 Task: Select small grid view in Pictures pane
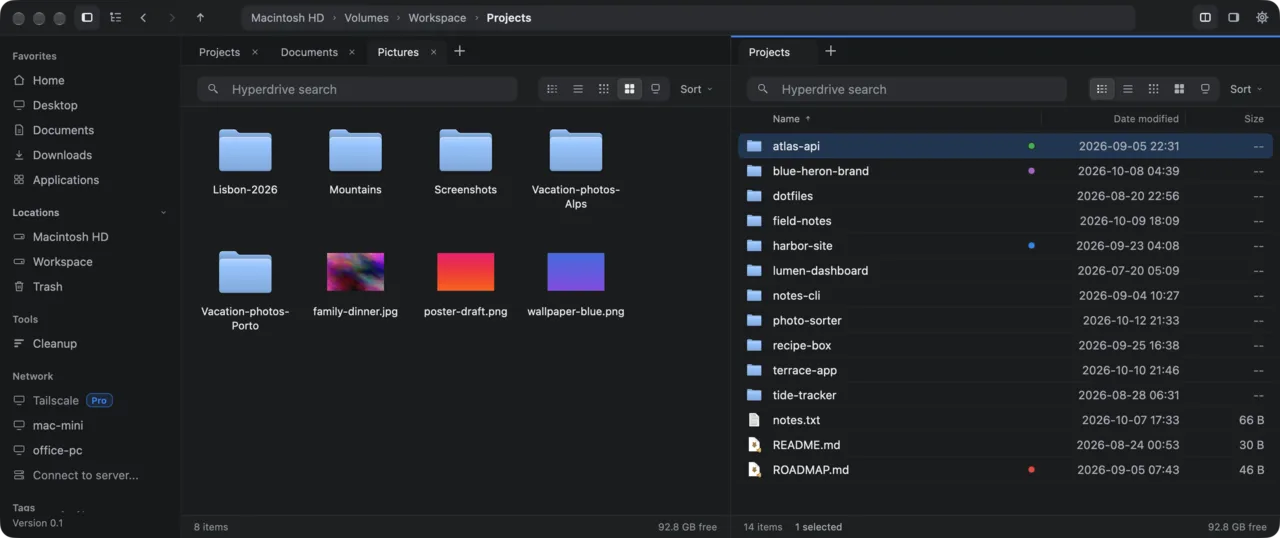[604, 89]
